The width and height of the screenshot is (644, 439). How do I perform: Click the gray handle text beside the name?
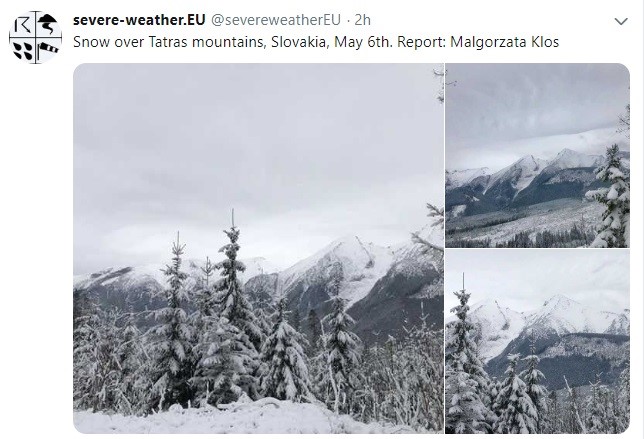pos(276,20)
